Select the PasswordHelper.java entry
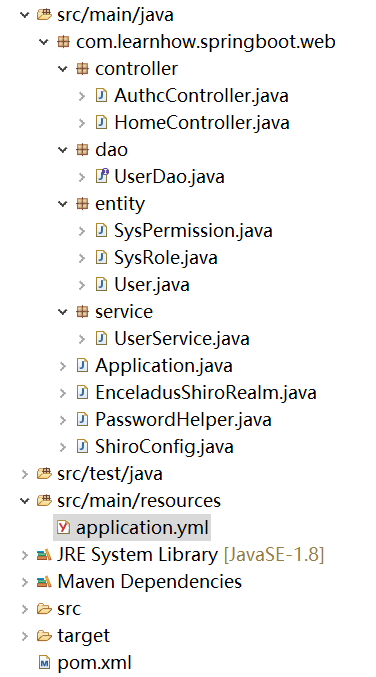Image resolution: width=376 pixels, height=677 pixels. (183, 419)
